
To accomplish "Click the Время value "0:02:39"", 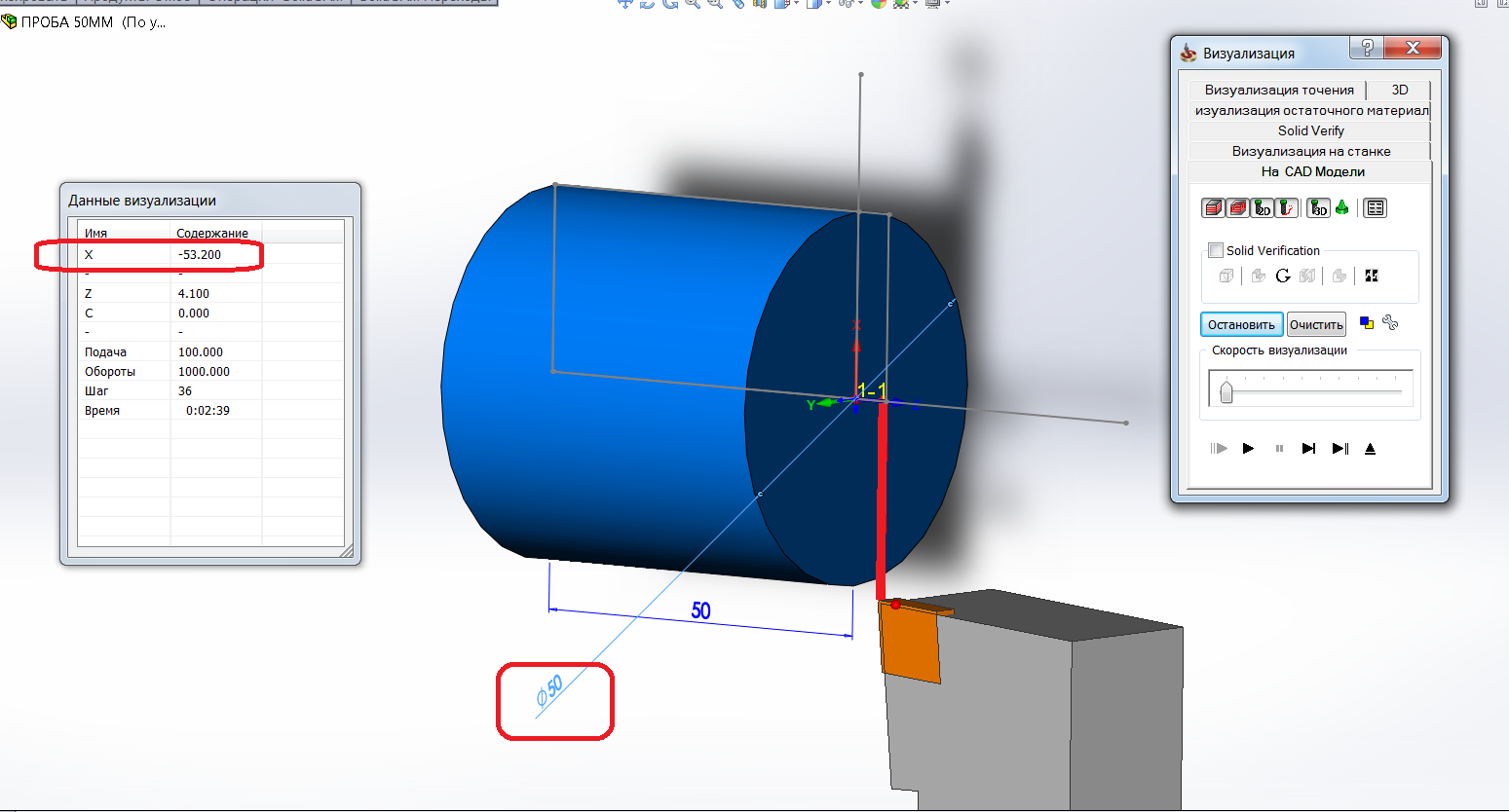I will [207, 411].
